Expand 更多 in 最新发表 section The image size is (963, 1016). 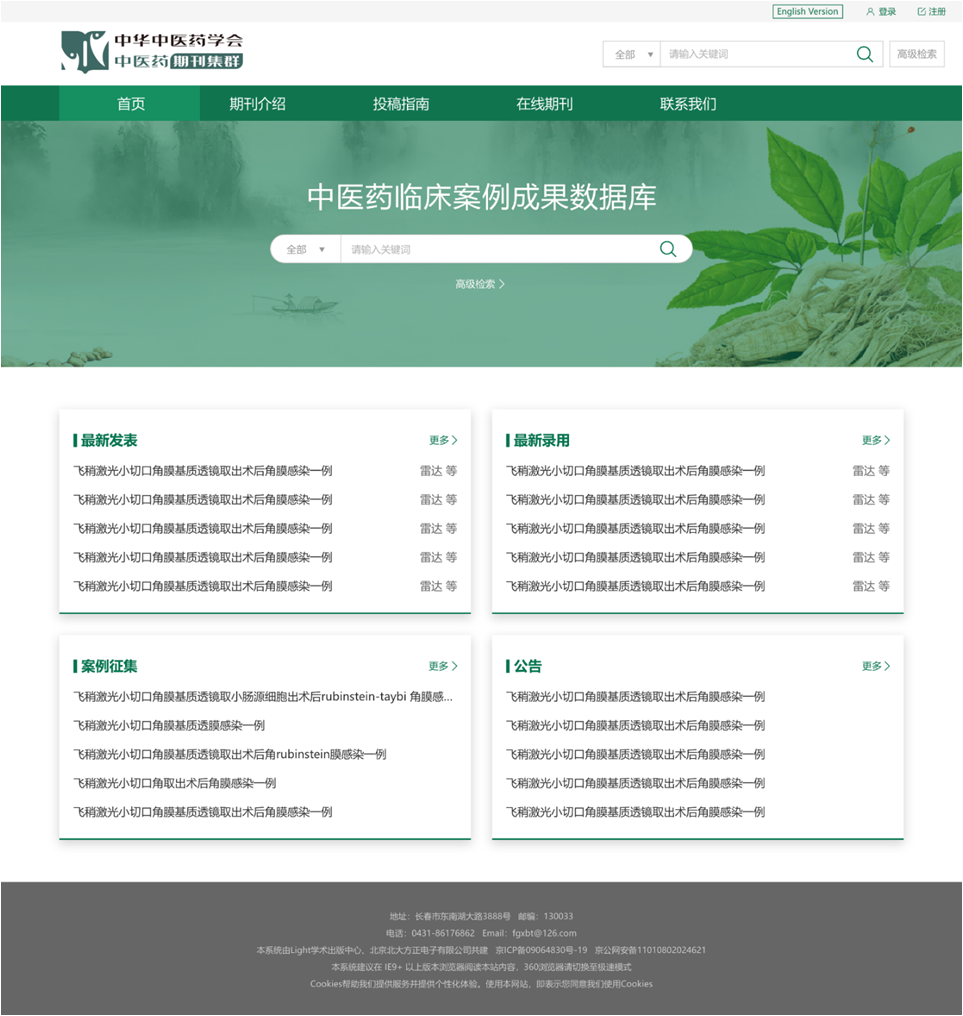pyautogui.click(x=443, y=440)
